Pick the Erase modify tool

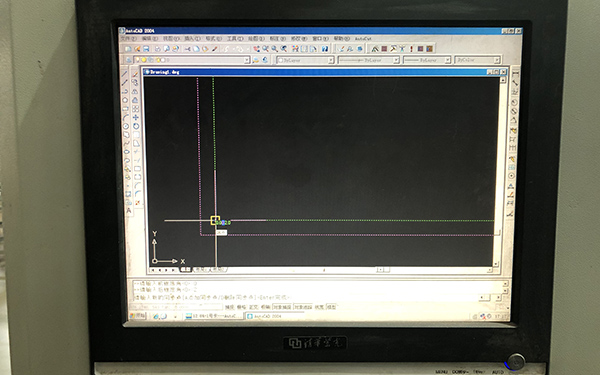point(135,74)
